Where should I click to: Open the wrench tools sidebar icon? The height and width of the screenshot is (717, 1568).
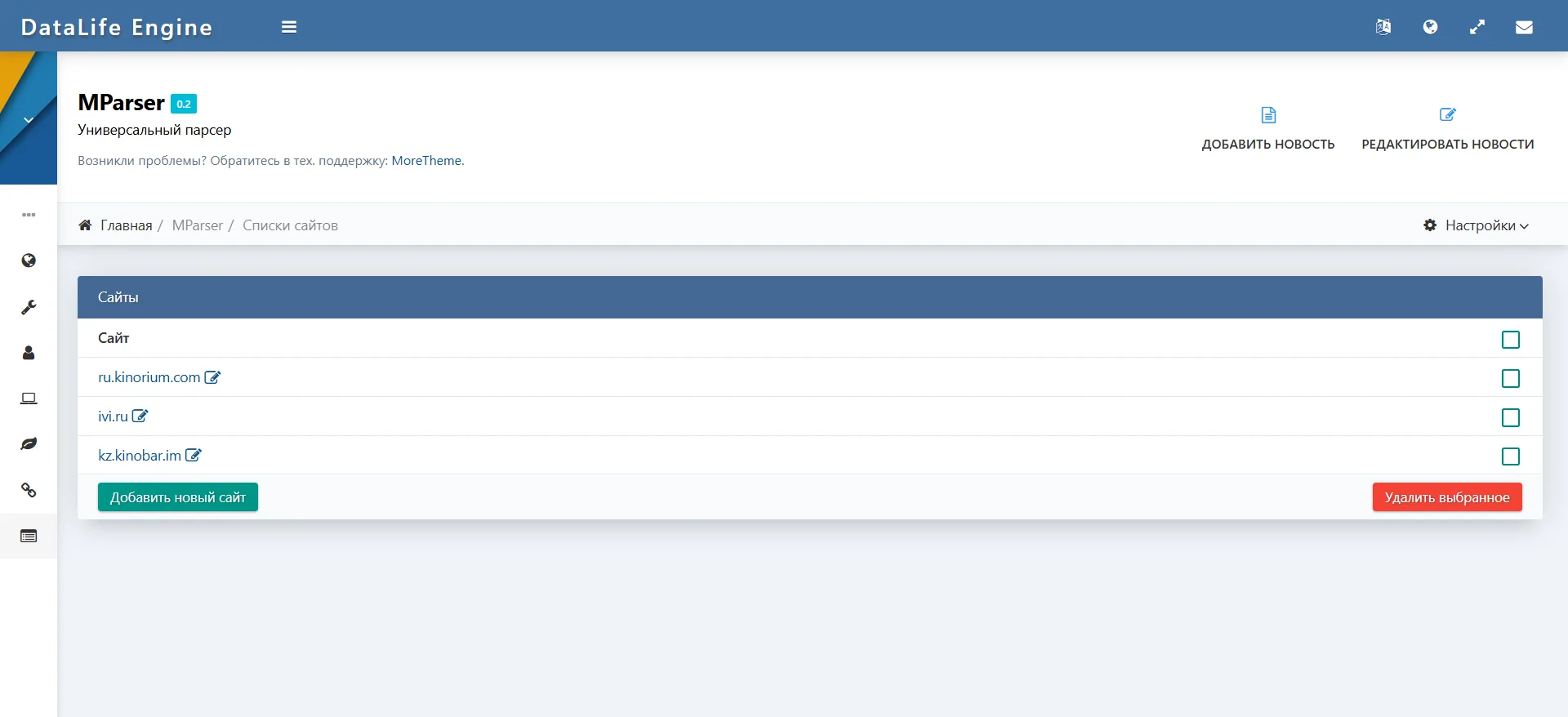[29, 307]
